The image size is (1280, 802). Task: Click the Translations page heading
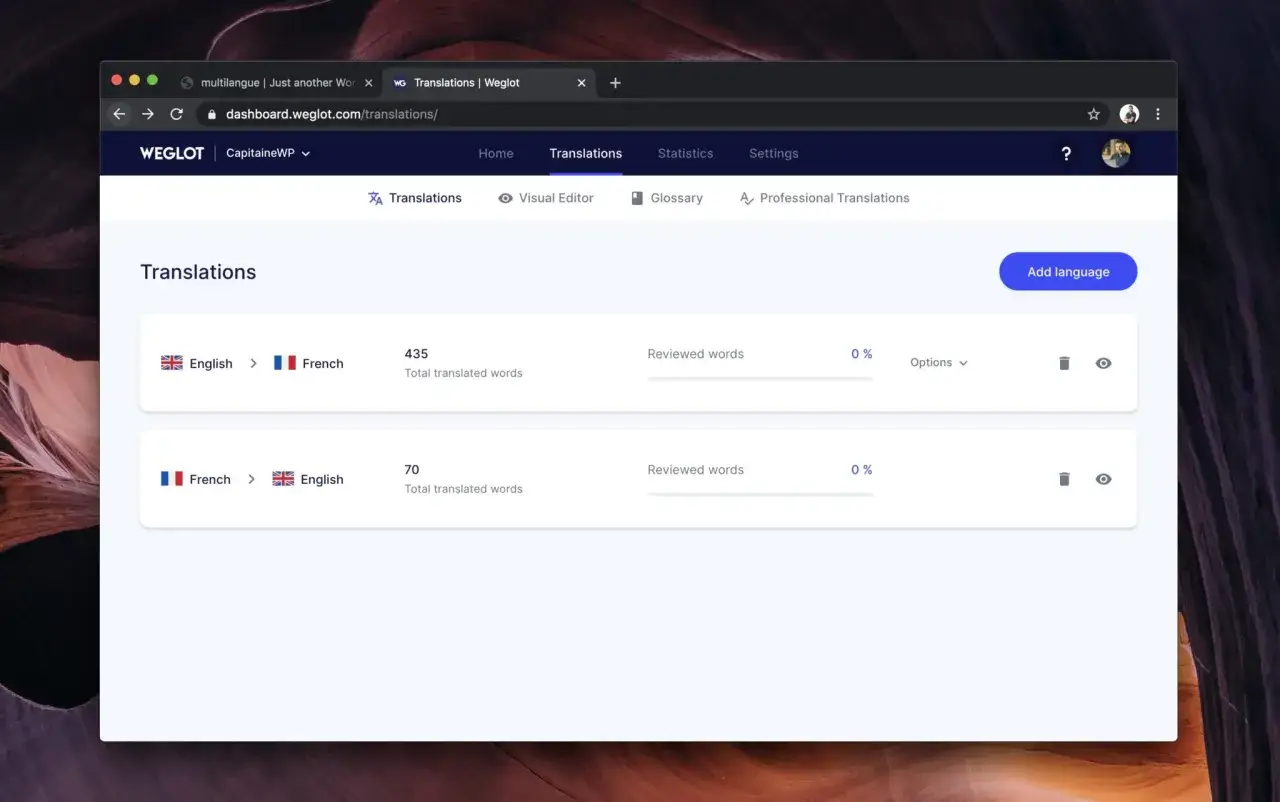(x=198, y=272)
